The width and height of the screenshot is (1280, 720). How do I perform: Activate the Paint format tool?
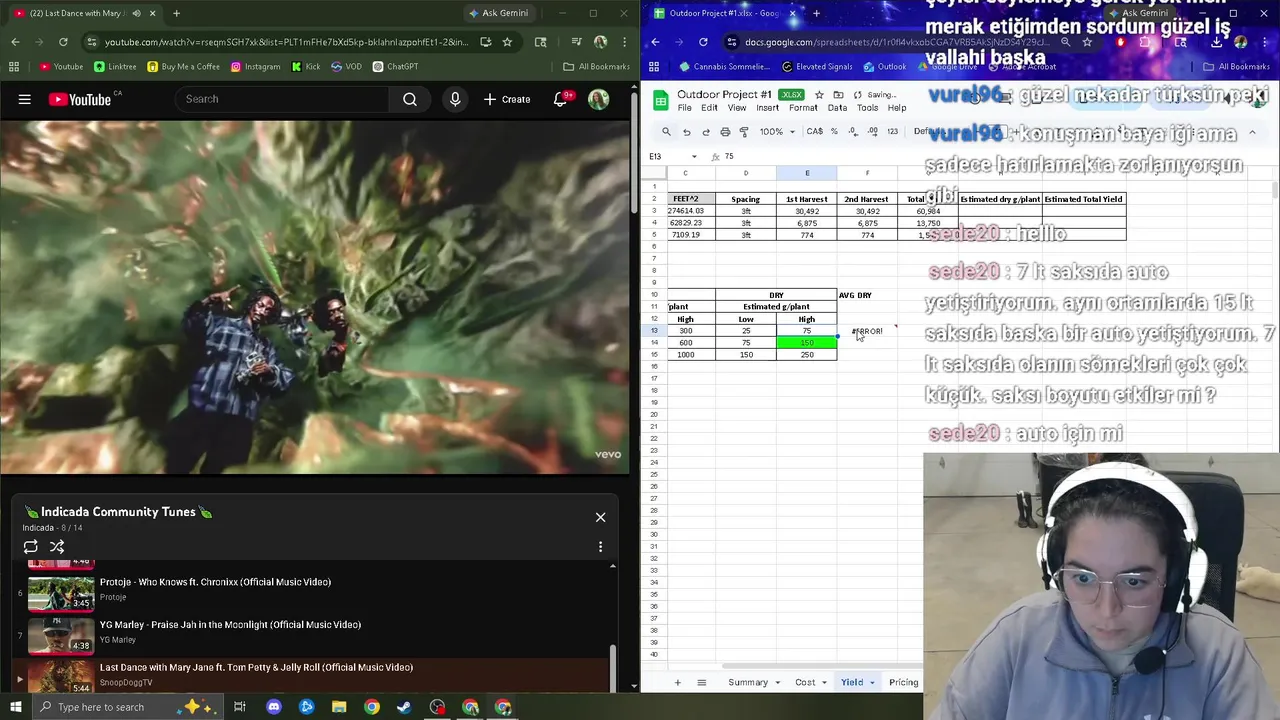pos(744,132)
